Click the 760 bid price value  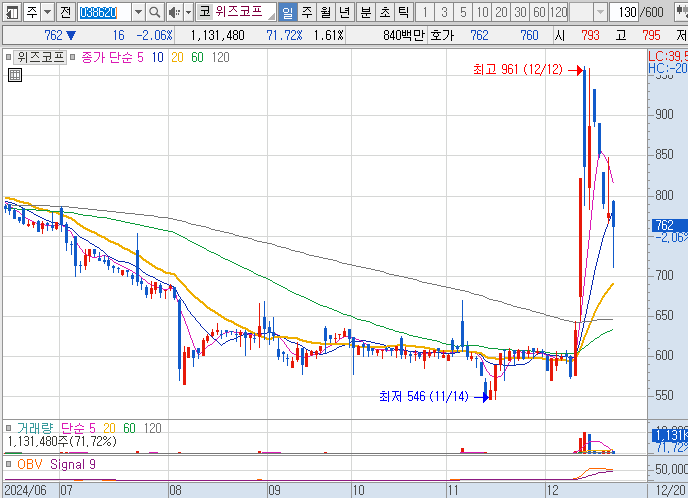click(x=529, y=36)
